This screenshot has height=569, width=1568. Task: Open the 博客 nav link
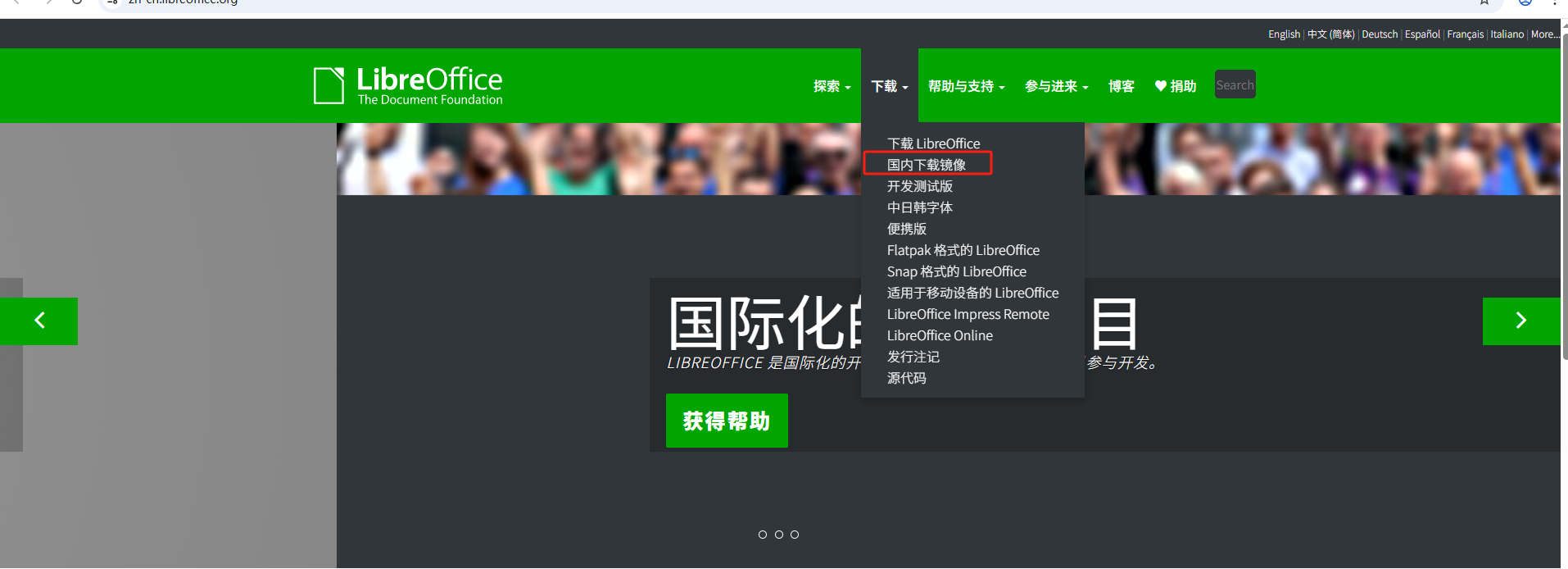coord(1122,86)
